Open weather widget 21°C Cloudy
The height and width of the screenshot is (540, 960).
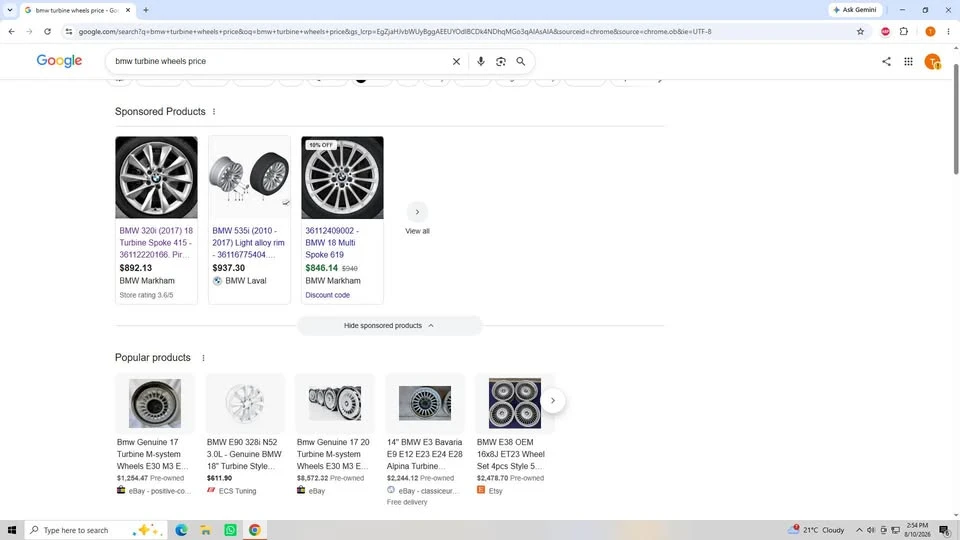coord(817,530)
